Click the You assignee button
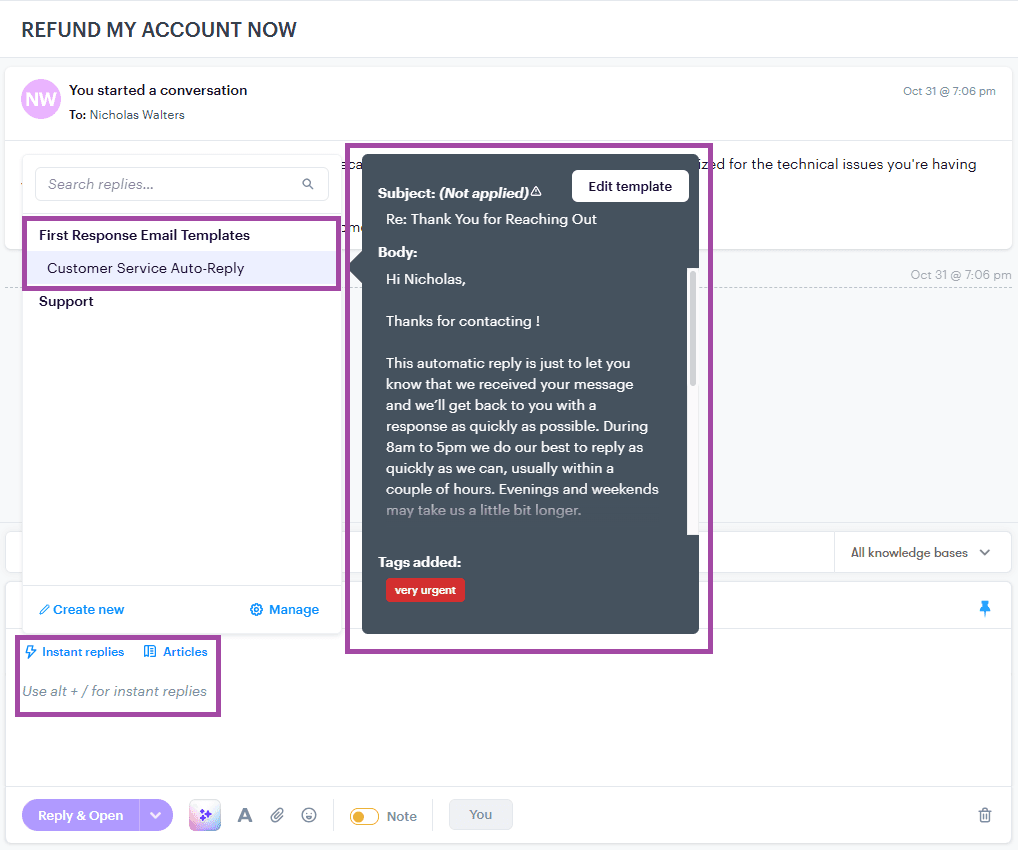This screenshot has width=1018, height=850. pos(480,815)
